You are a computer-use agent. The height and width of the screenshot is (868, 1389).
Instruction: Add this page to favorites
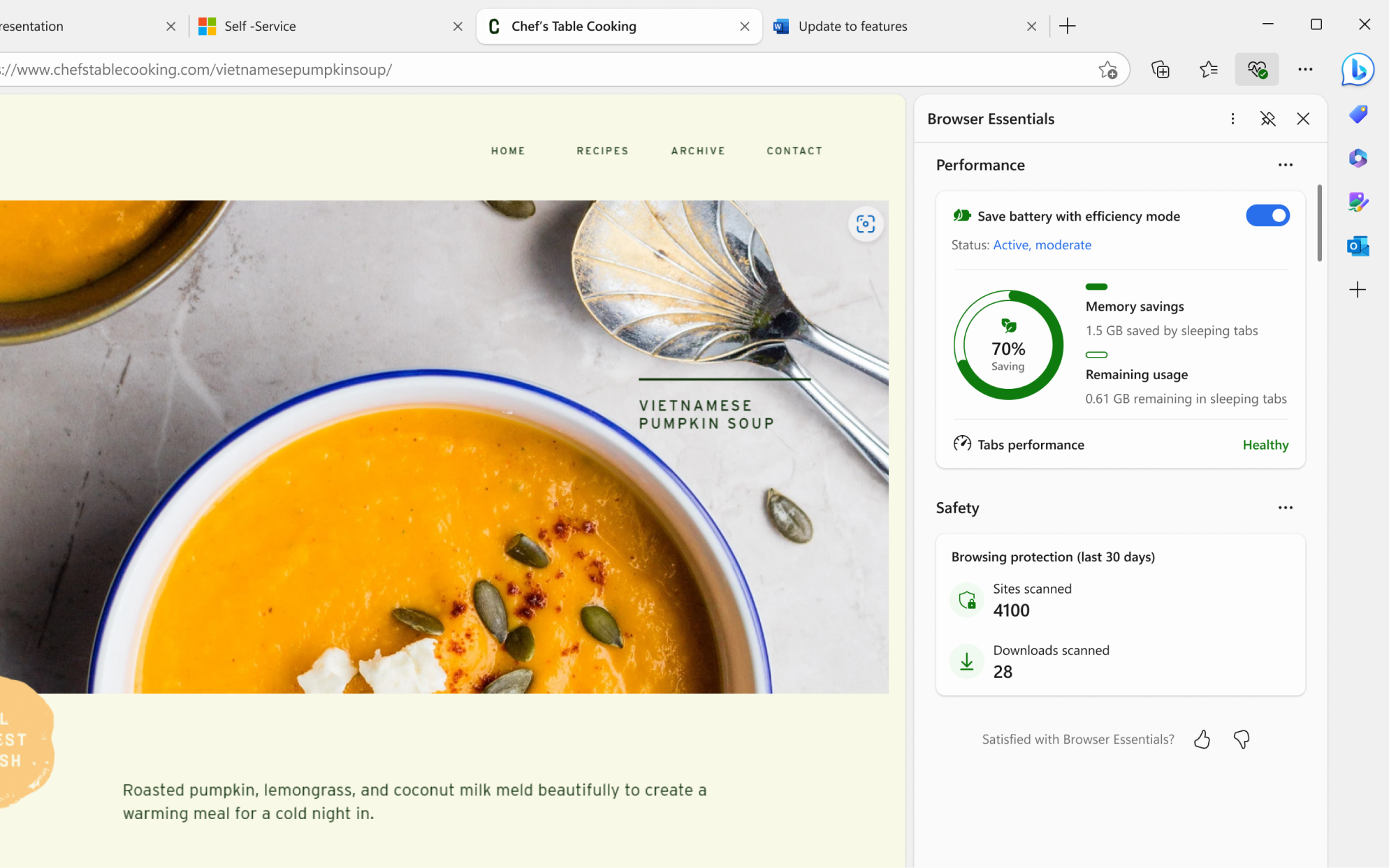click(x=1108, y=70)
